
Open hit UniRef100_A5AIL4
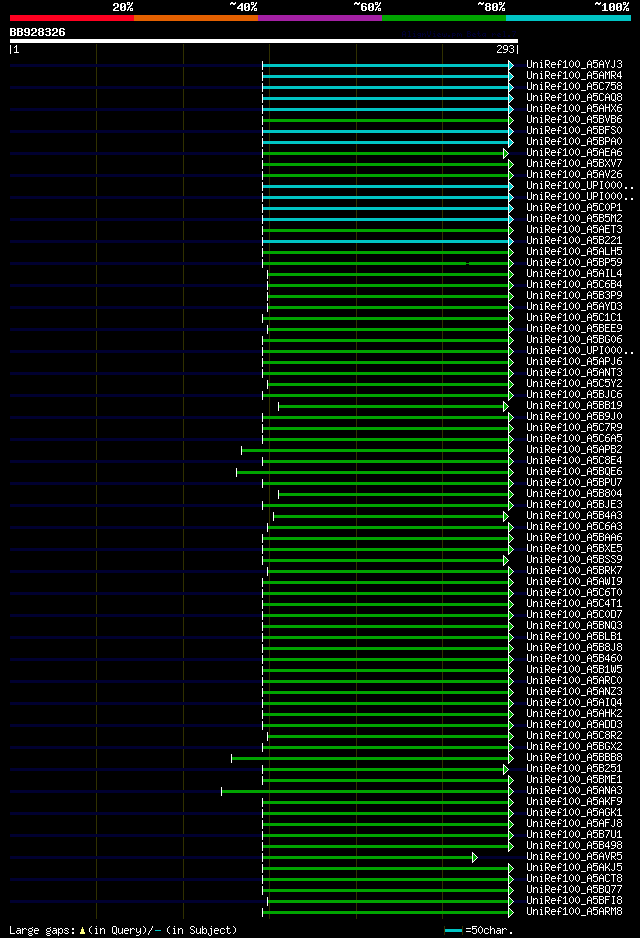pos(574,273)
